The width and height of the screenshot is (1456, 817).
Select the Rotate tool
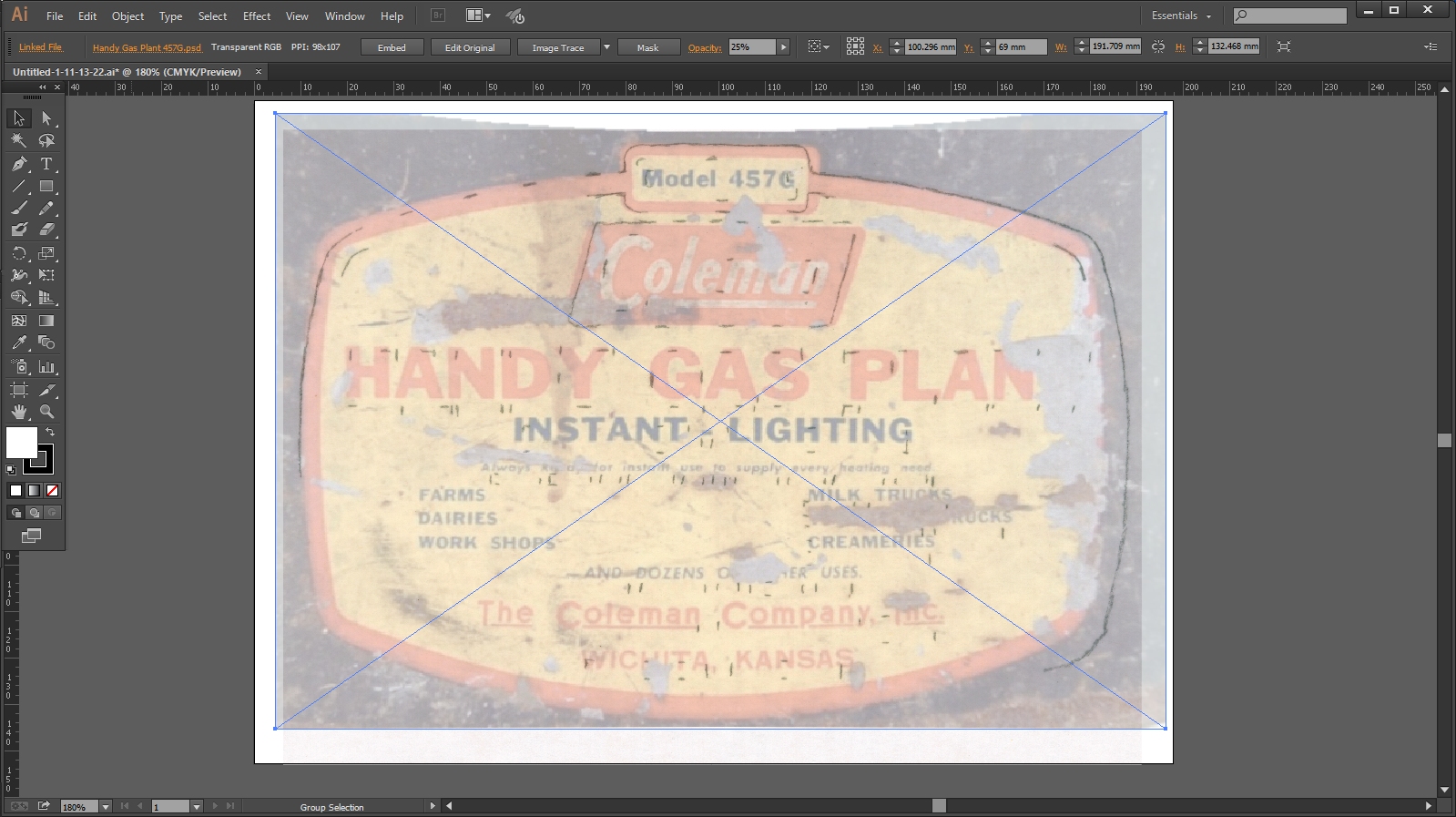coord(19,253)
